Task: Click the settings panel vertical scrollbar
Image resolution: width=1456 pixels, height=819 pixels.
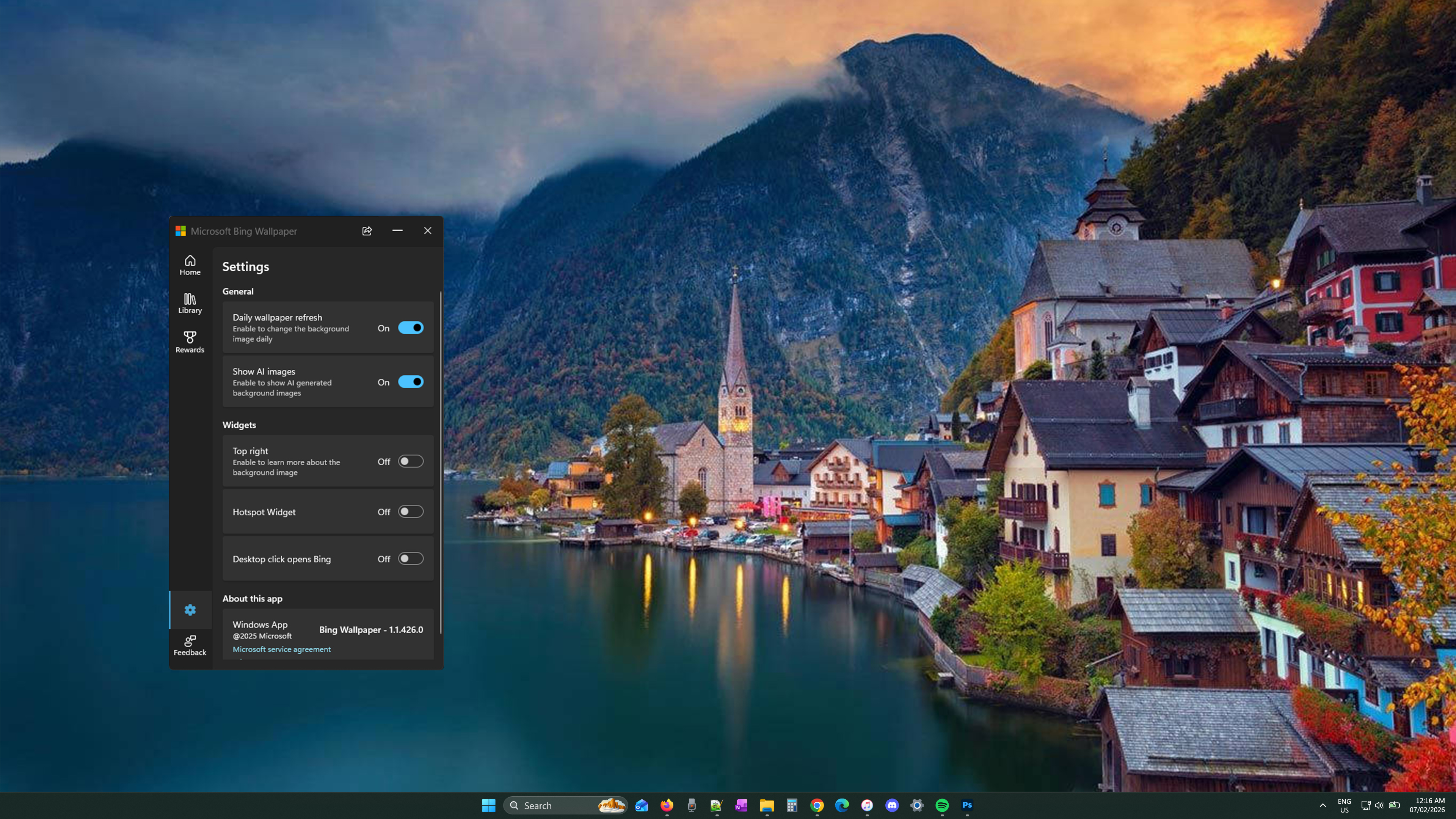Action: point(440,462)
